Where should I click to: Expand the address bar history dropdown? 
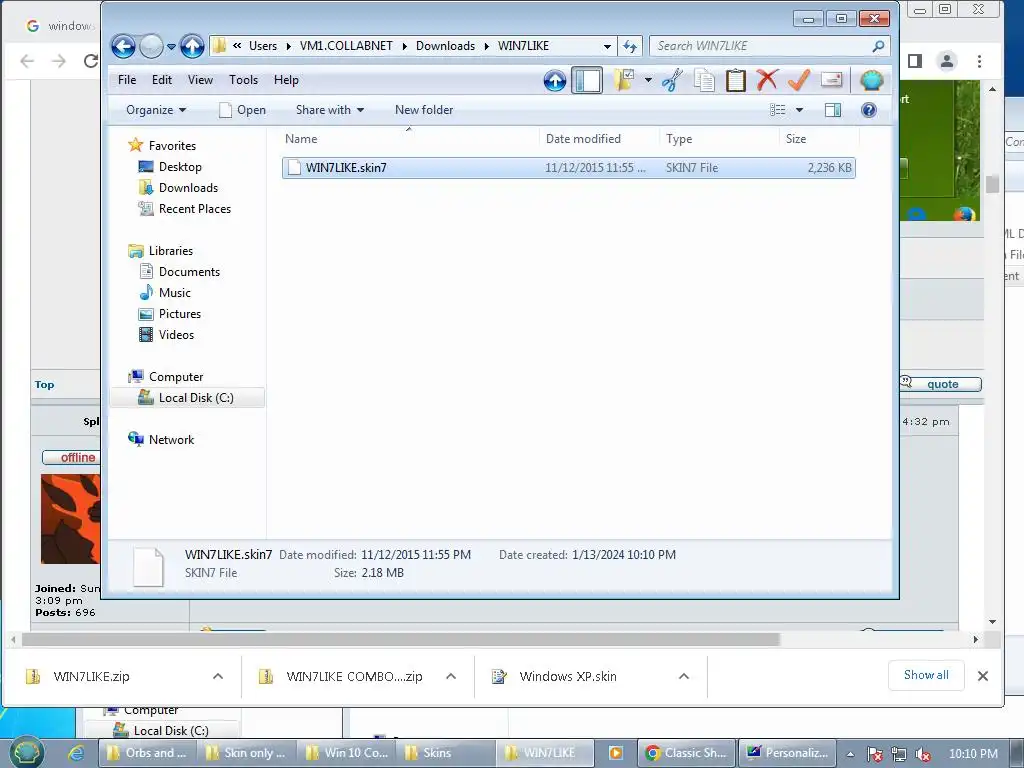click(607, 46)
